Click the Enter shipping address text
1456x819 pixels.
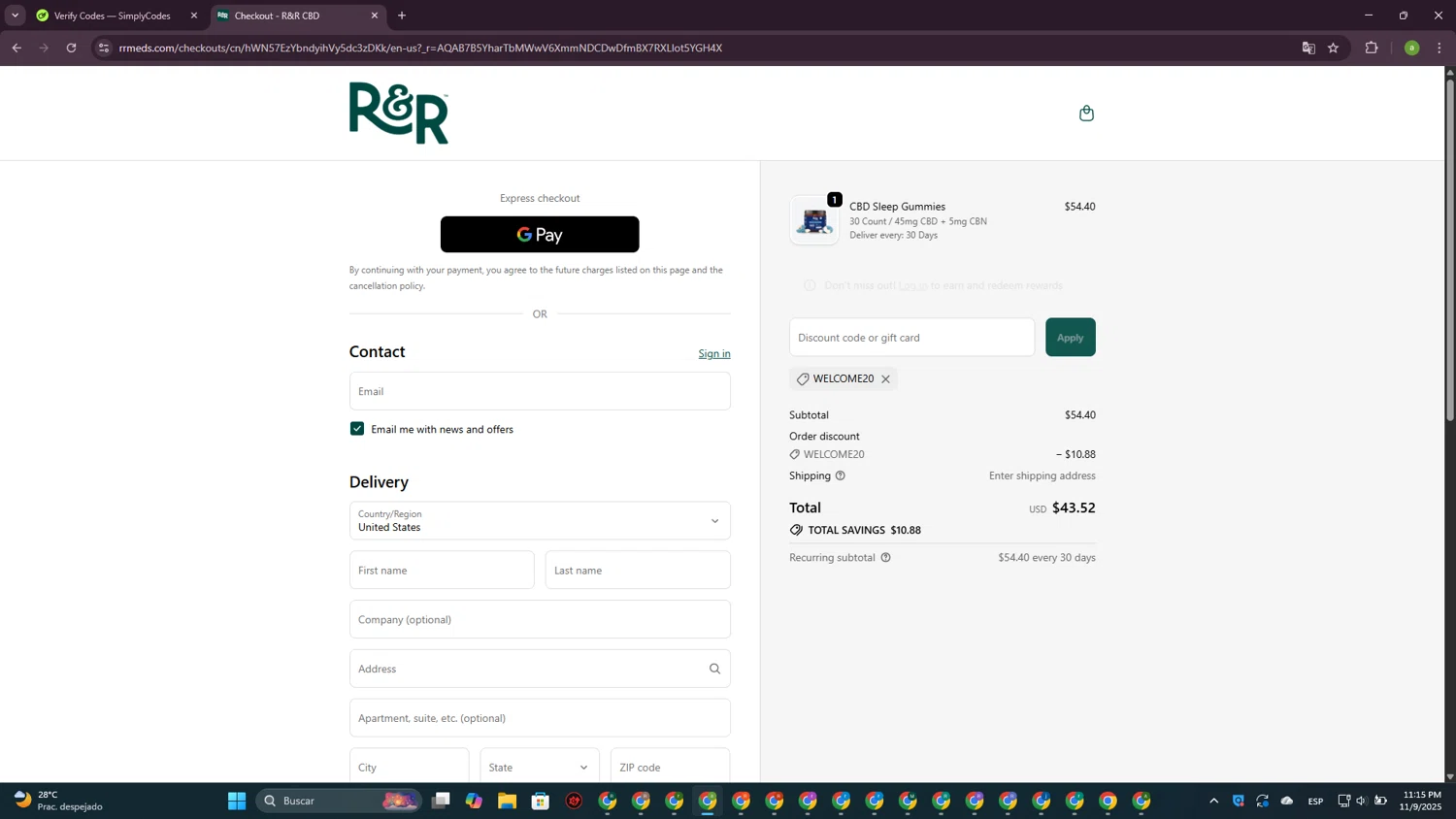tap(1042, 475)
